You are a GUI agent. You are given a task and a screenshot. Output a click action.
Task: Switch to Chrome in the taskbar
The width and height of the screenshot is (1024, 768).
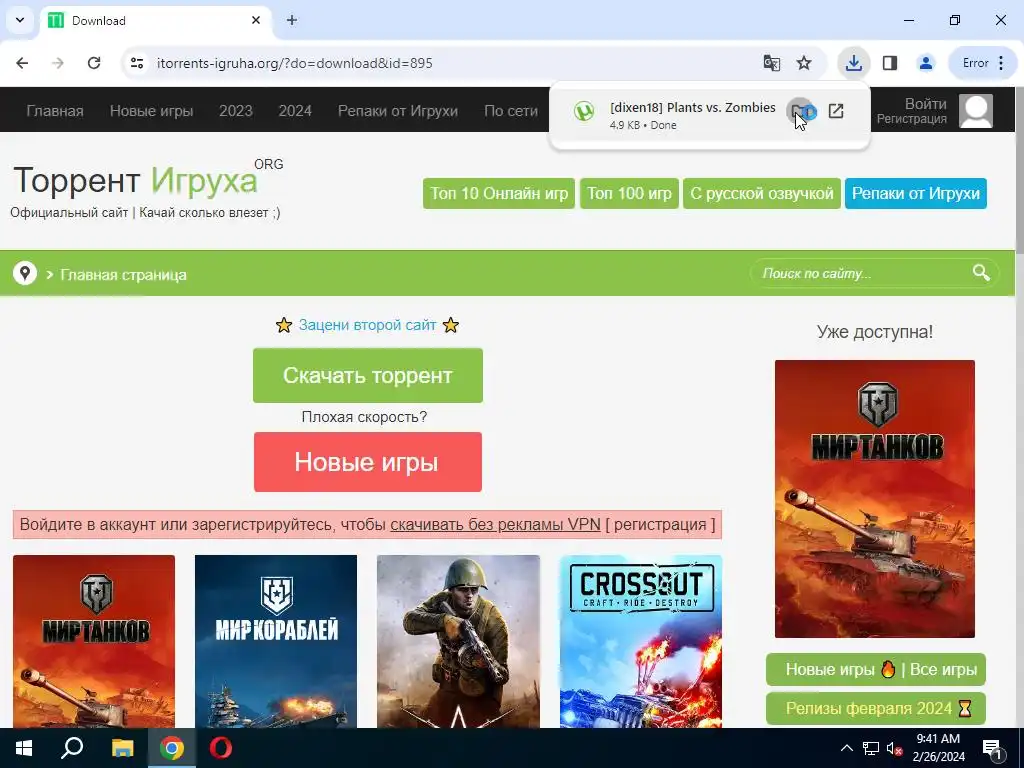(x=172, y=748)
